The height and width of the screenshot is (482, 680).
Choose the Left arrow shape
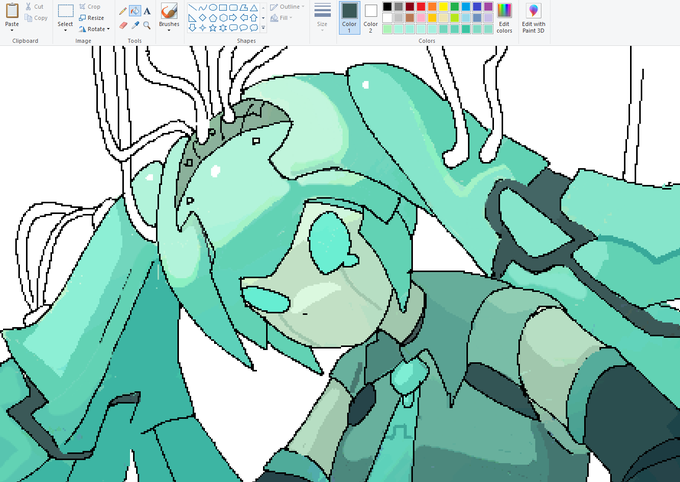tap(244, 18)
